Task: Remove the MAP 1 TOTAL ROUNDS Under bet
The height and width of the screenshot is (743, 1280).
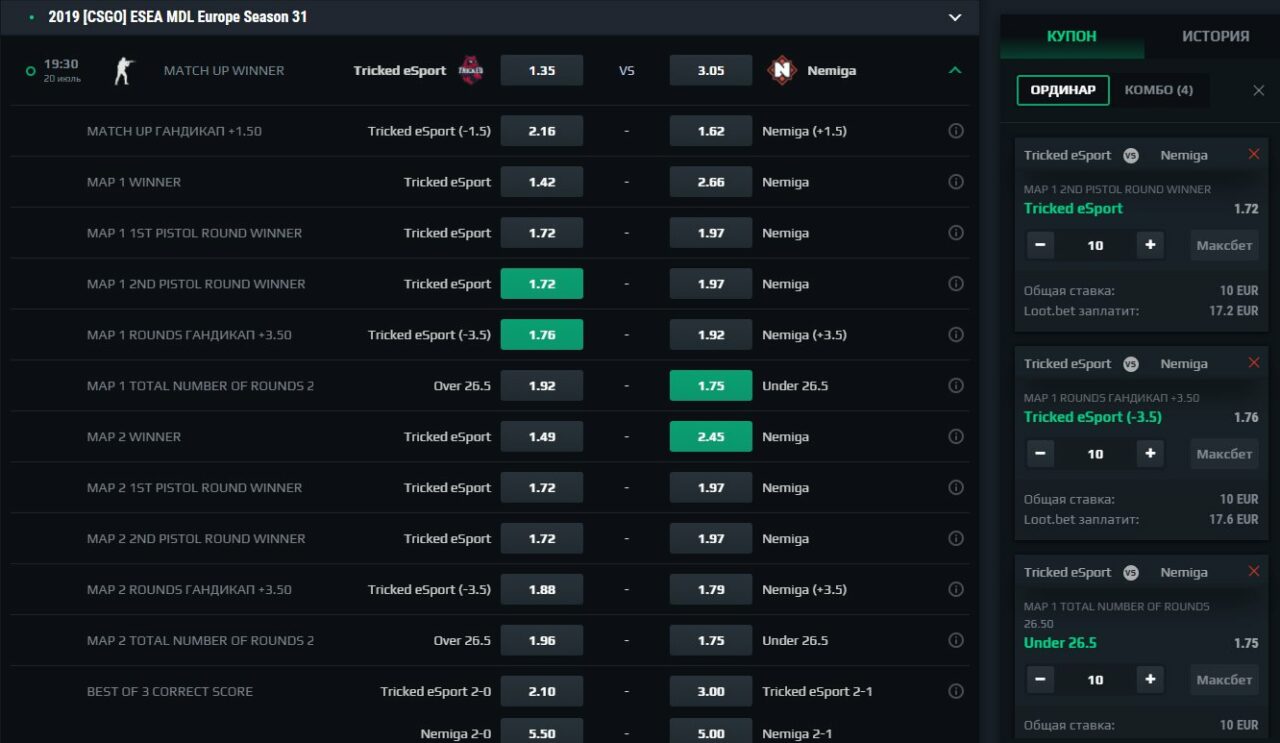Action: [x=1253, y=571]
